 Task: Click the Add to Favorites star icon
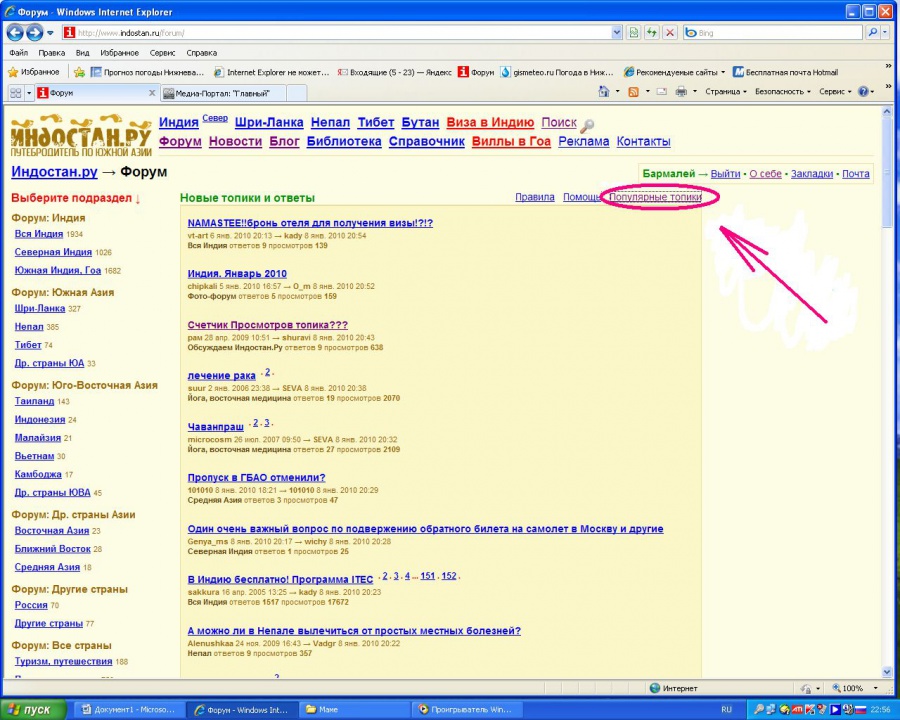coord(78,72)
